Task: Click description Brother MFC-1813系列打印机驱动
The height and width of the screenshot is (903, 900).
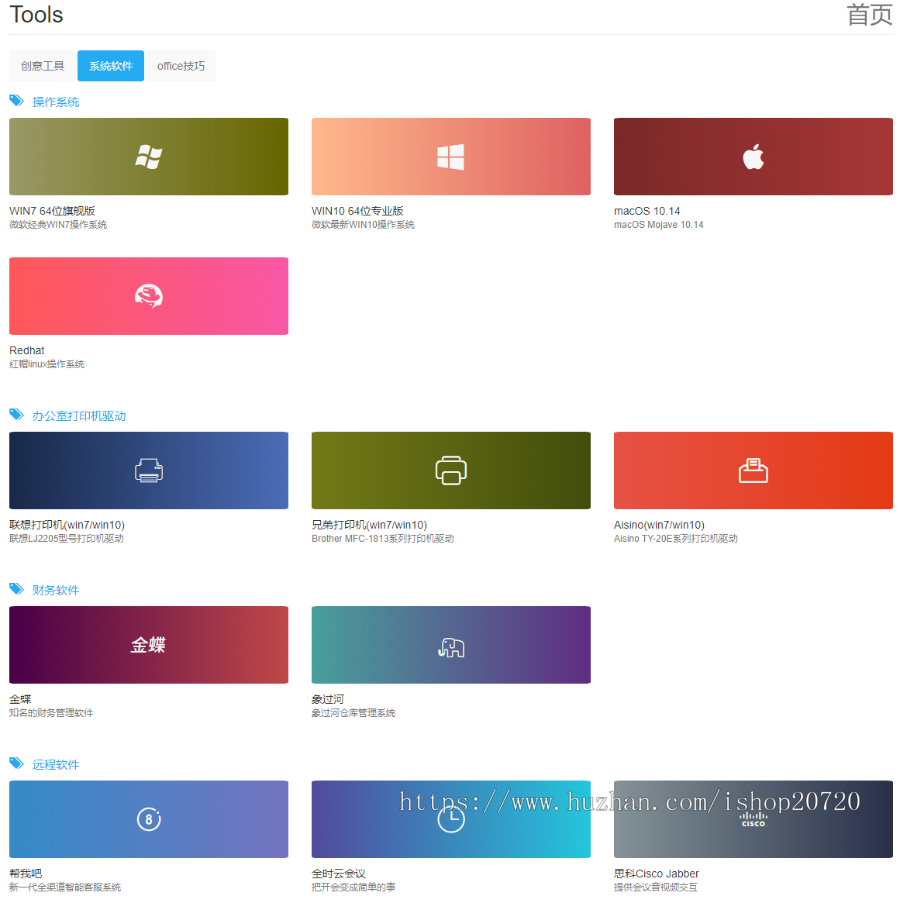Action: click(382, 538)
